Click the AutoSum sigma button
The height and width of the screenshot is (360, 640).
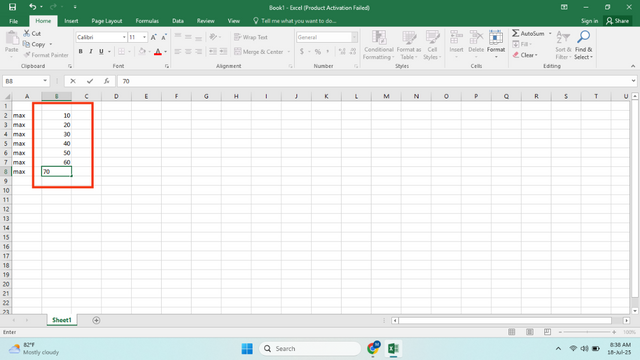[528, 33]
